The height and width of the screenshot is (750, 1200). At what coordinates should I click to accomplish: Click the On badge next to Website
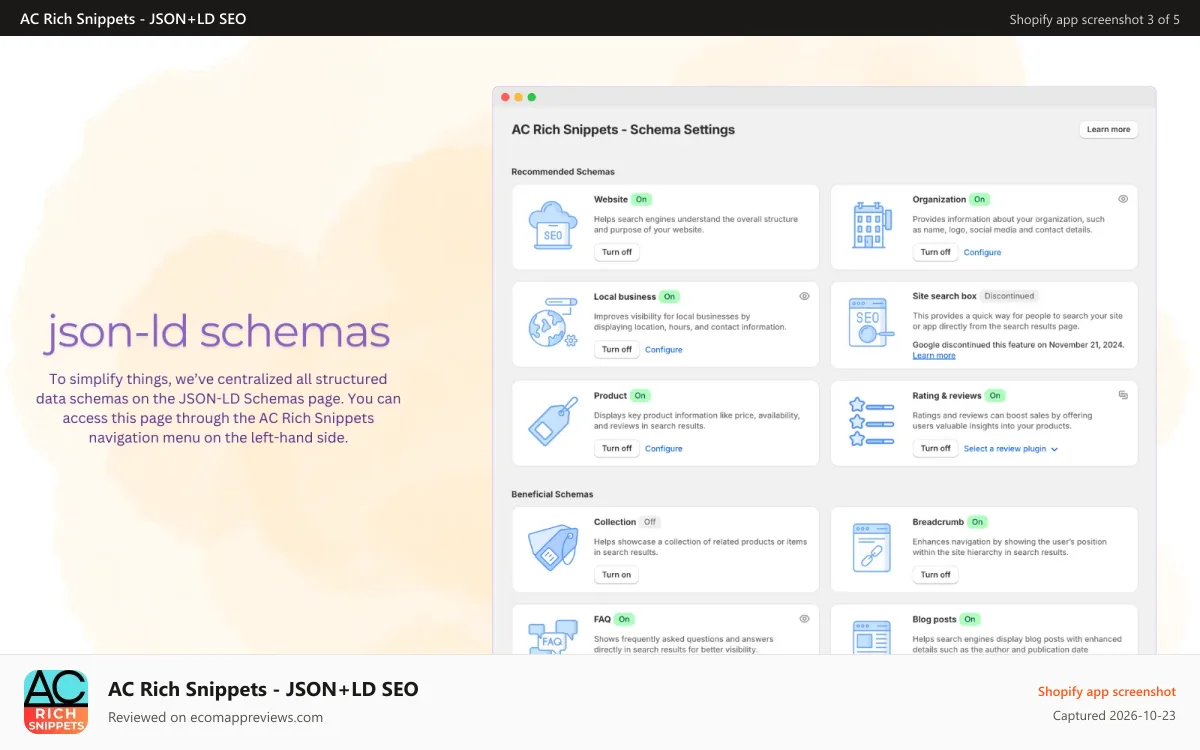pos(642,199)
